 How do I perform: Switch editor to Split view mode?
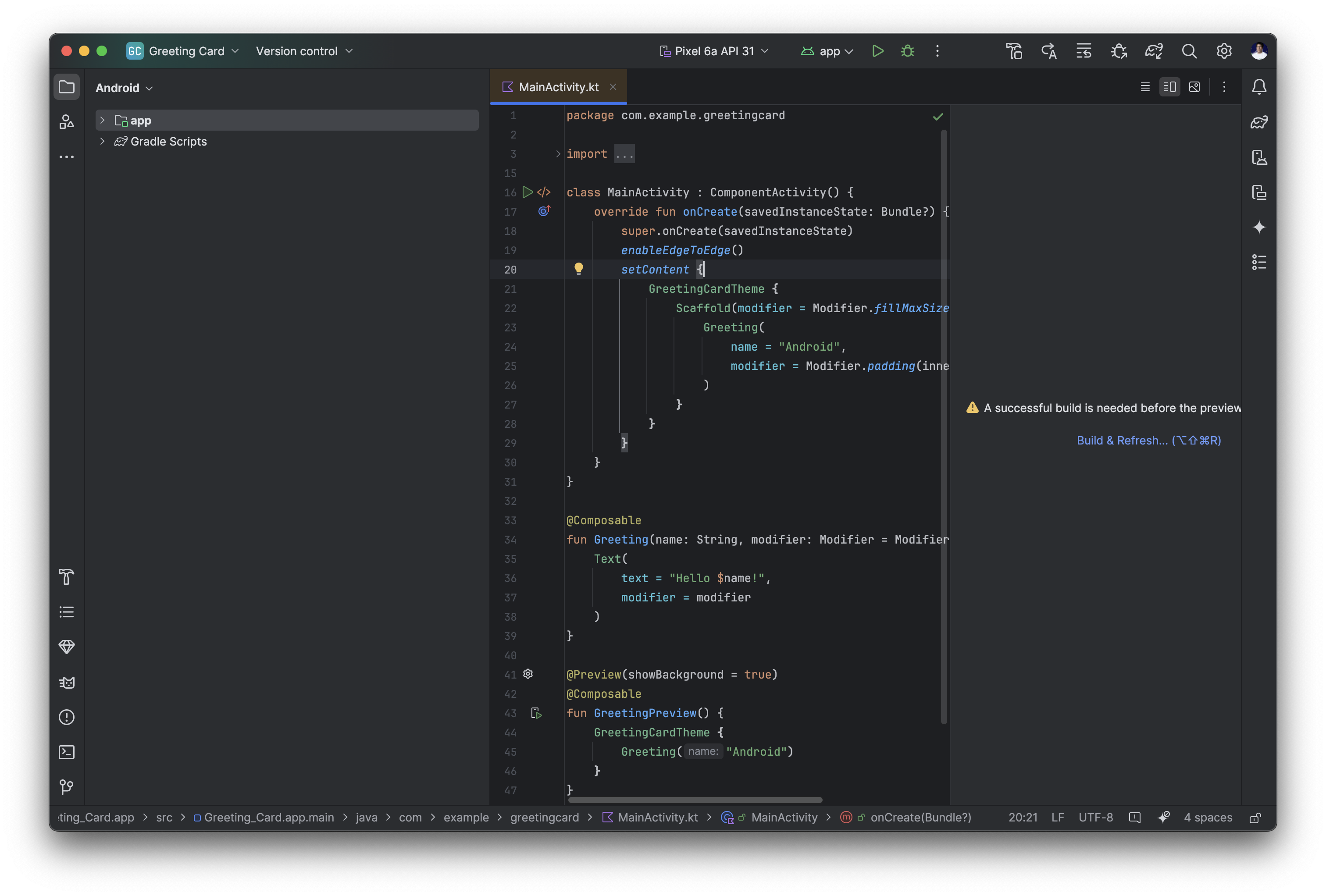(x=1169, y=87)
